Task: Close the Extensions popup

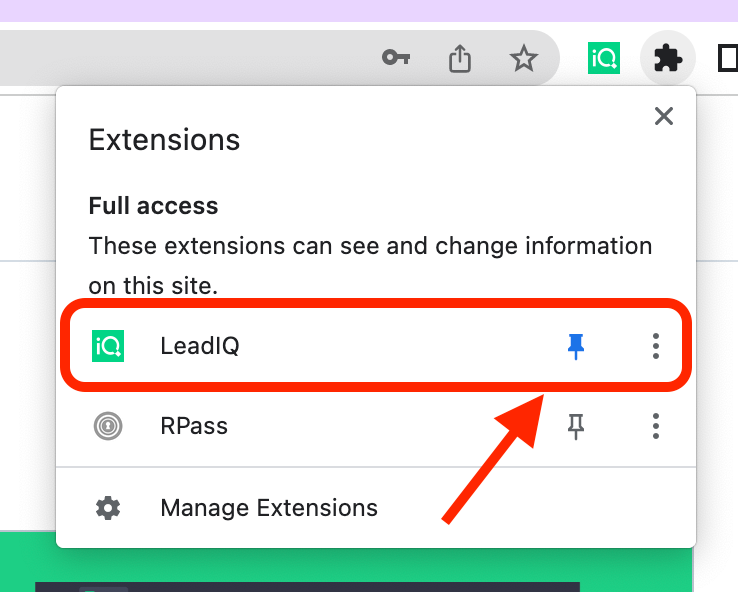Action: (x=663, y=116)
